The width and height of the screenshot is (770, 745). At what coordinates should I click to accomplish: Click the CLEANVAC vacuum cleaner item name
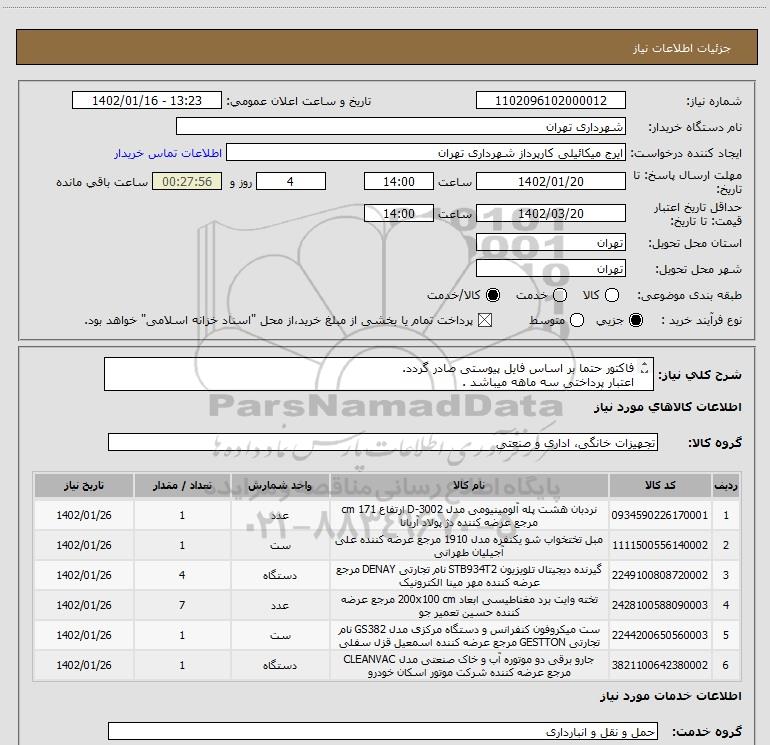469,665
